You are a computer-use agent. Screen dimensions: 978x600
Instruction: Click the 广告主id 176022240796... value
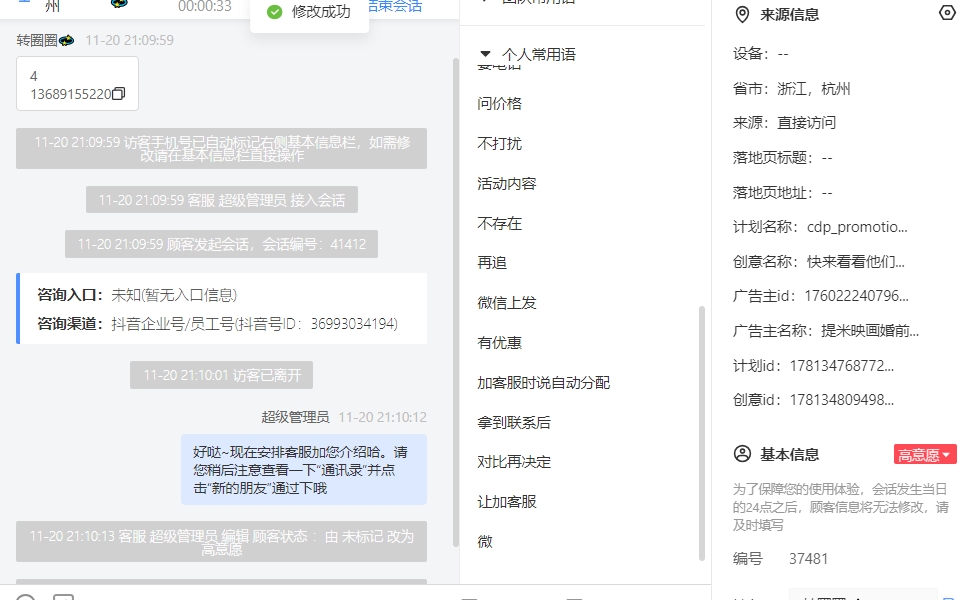(x=856, y=296)
